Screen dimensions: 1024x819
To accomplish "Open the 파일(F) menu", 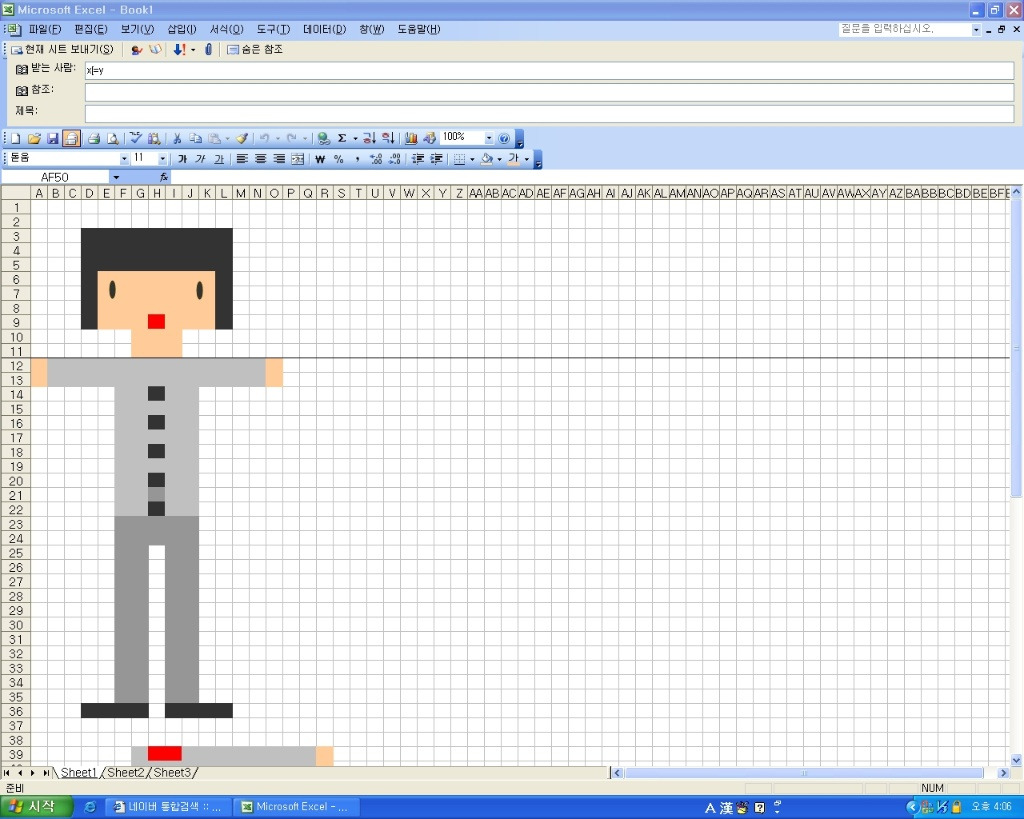I will click(x=45, y=29).
